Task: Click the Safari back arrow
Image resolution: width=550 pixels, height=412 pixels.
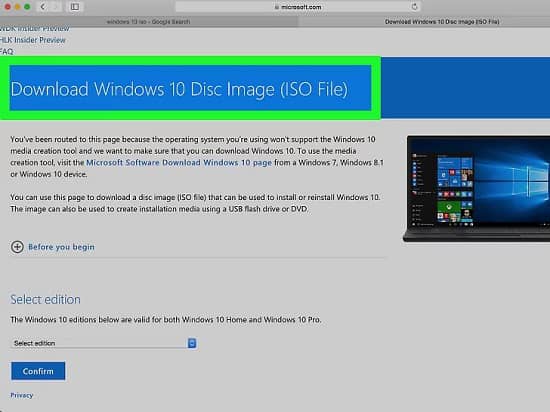Action: point(43,7)
